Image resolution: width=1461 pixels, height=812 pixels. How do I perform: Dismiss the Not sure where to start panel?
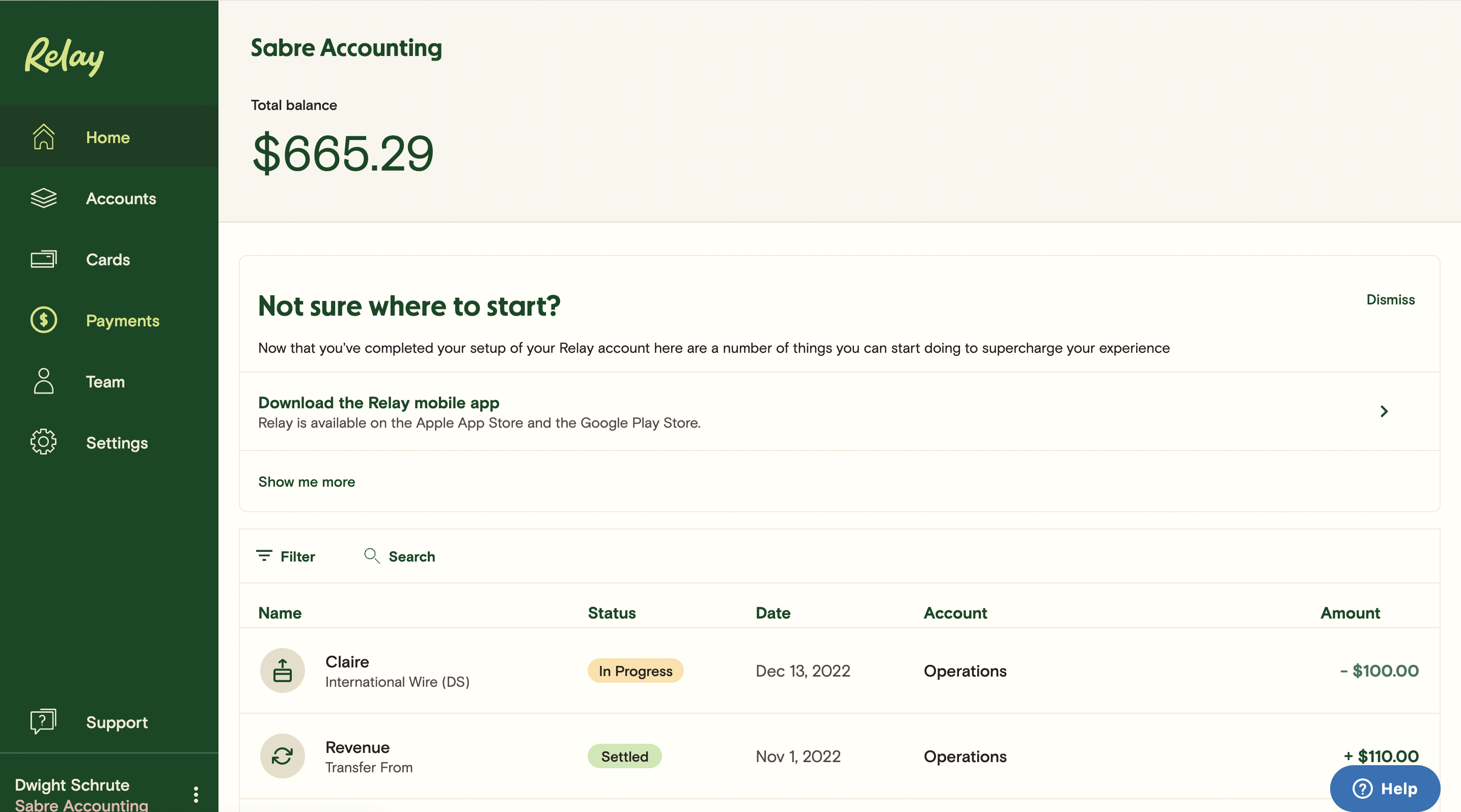[1390, 299]
